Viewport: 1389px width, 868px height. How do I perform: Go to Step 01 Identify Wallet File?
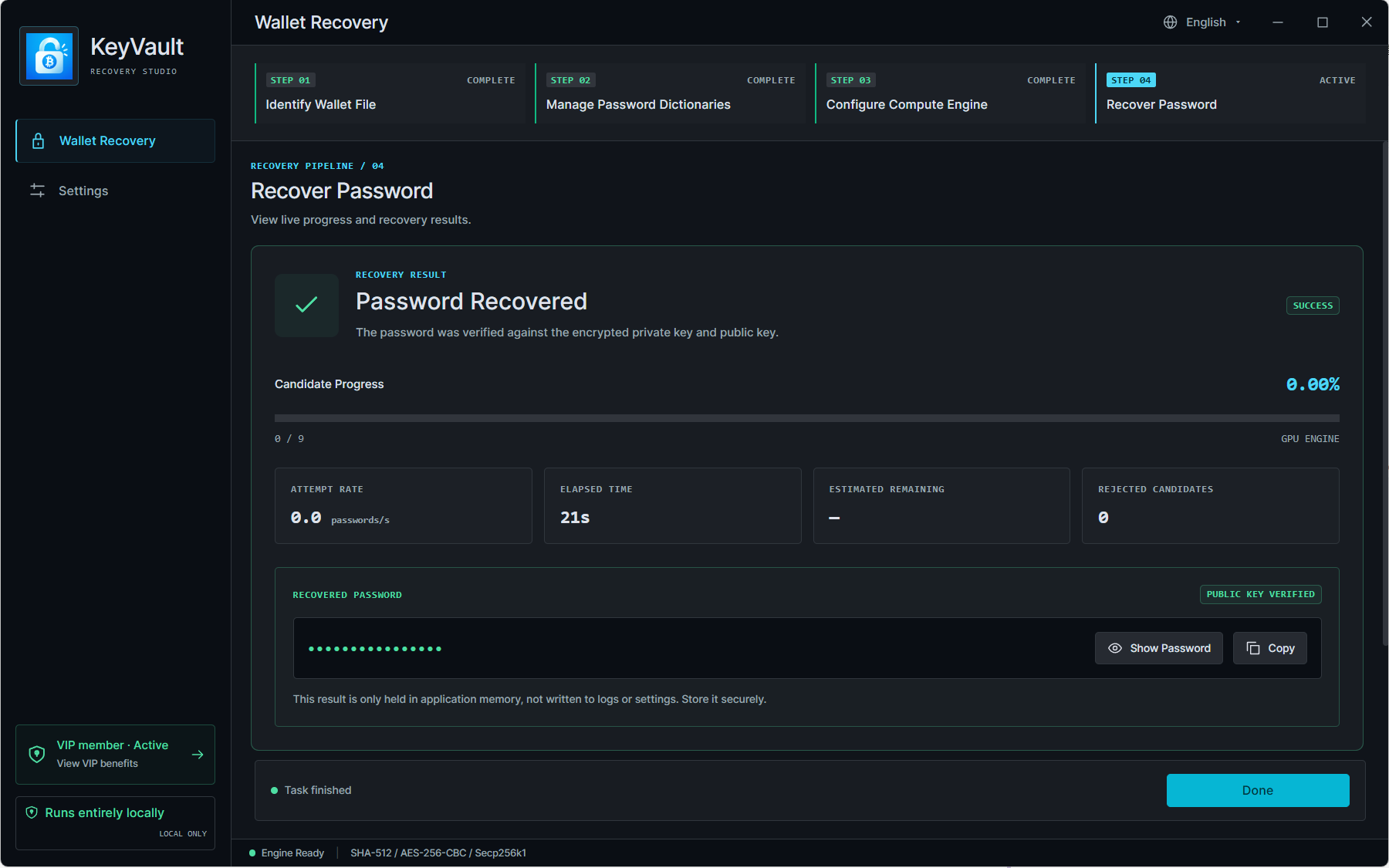pyautogui.click(x=390, y=93)
